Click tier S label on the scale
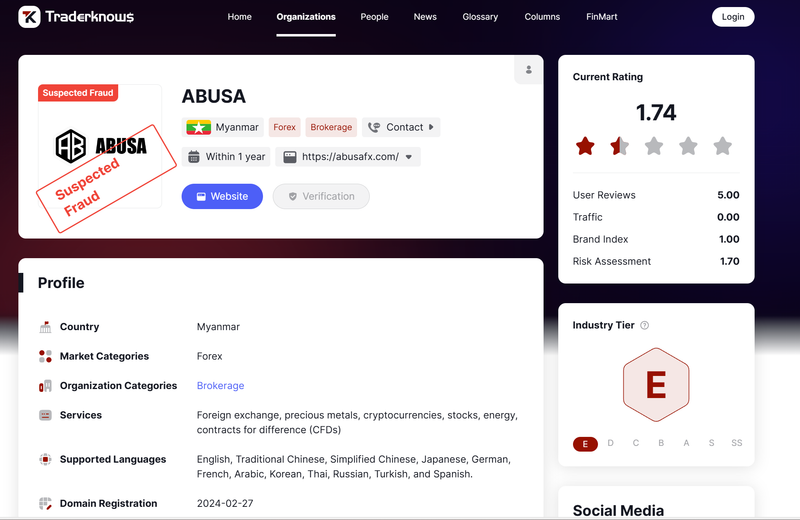The height and width of the screenshot is (520, 800). coord(711,443)
